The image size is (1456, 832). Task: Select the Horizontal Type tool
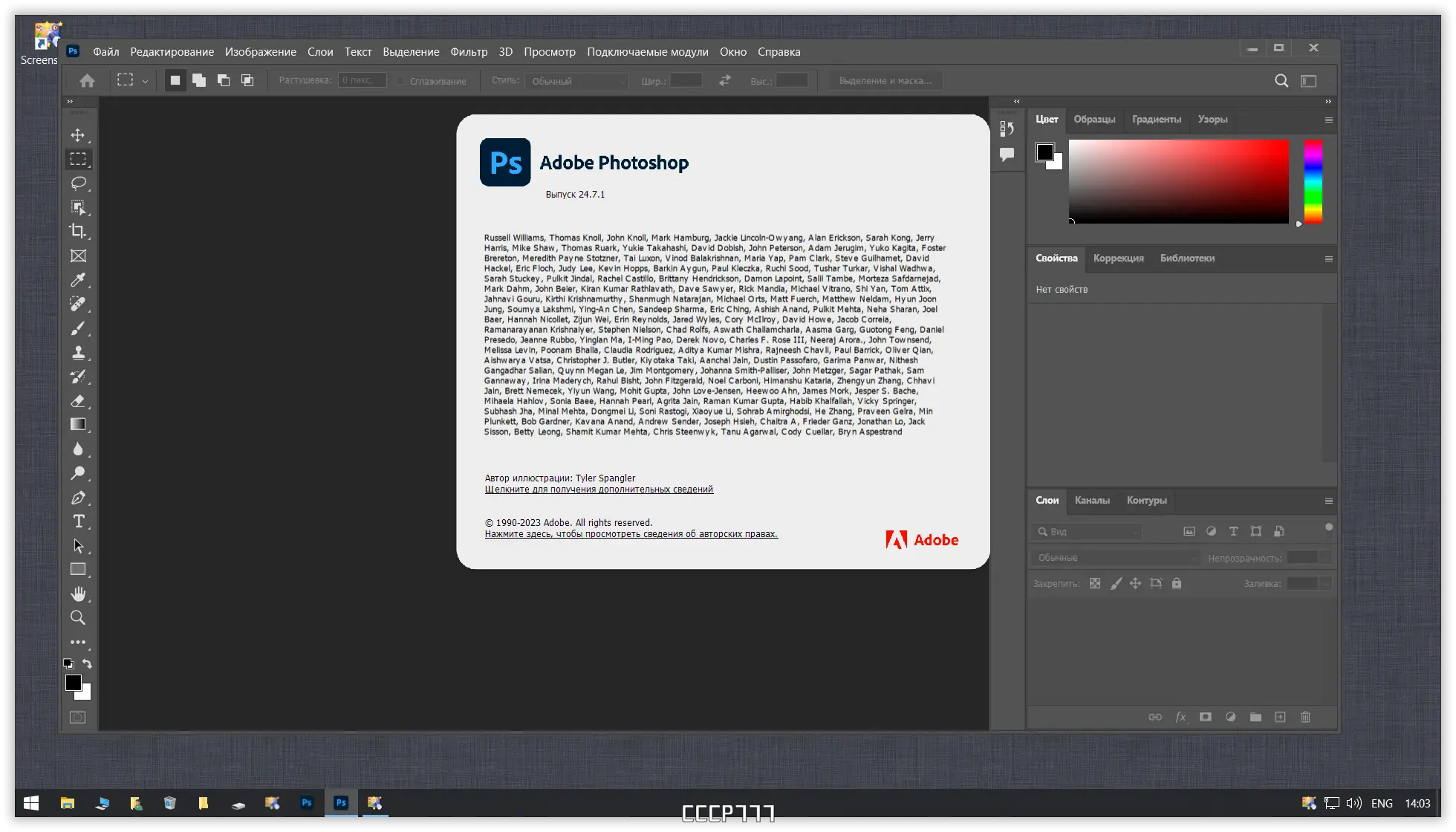(78, 521)
